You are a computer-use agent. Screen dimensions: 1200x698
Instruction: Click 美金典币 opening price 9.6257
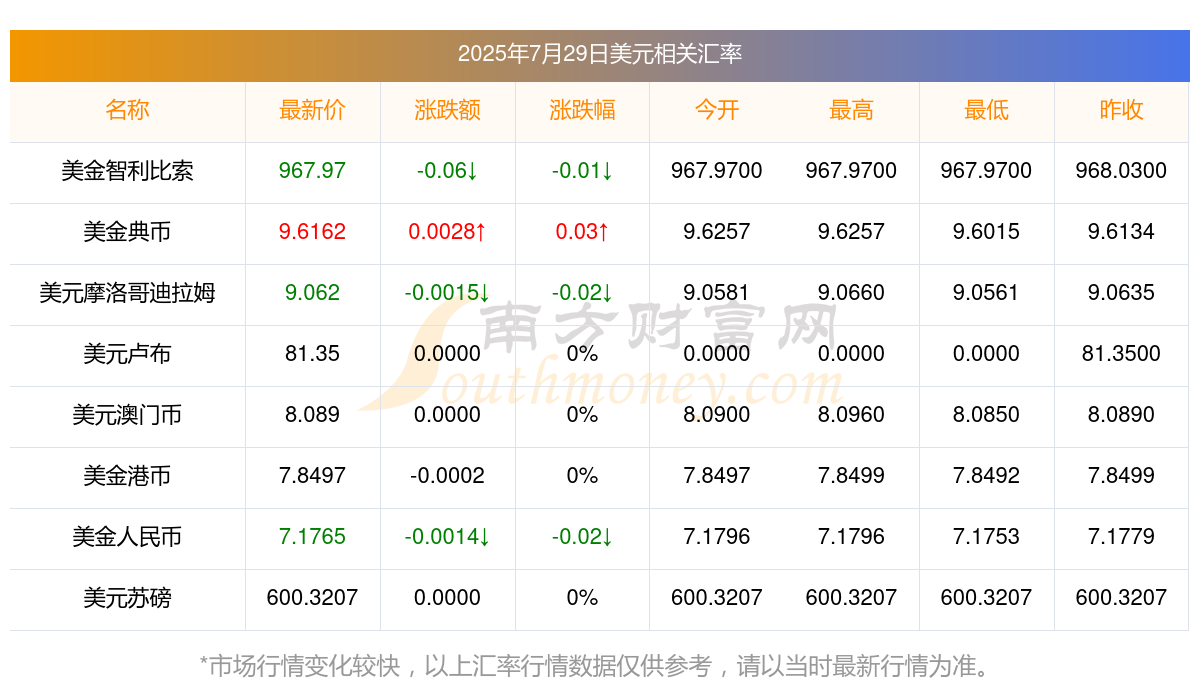tap(717, 232)
